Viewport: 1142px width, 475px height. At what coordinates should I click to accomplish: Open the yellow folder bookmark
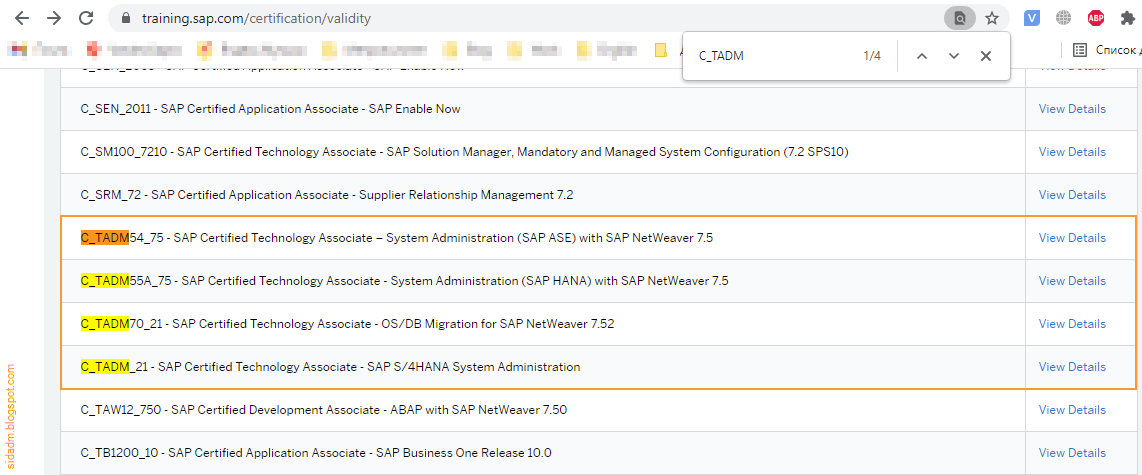pos(661,50)
